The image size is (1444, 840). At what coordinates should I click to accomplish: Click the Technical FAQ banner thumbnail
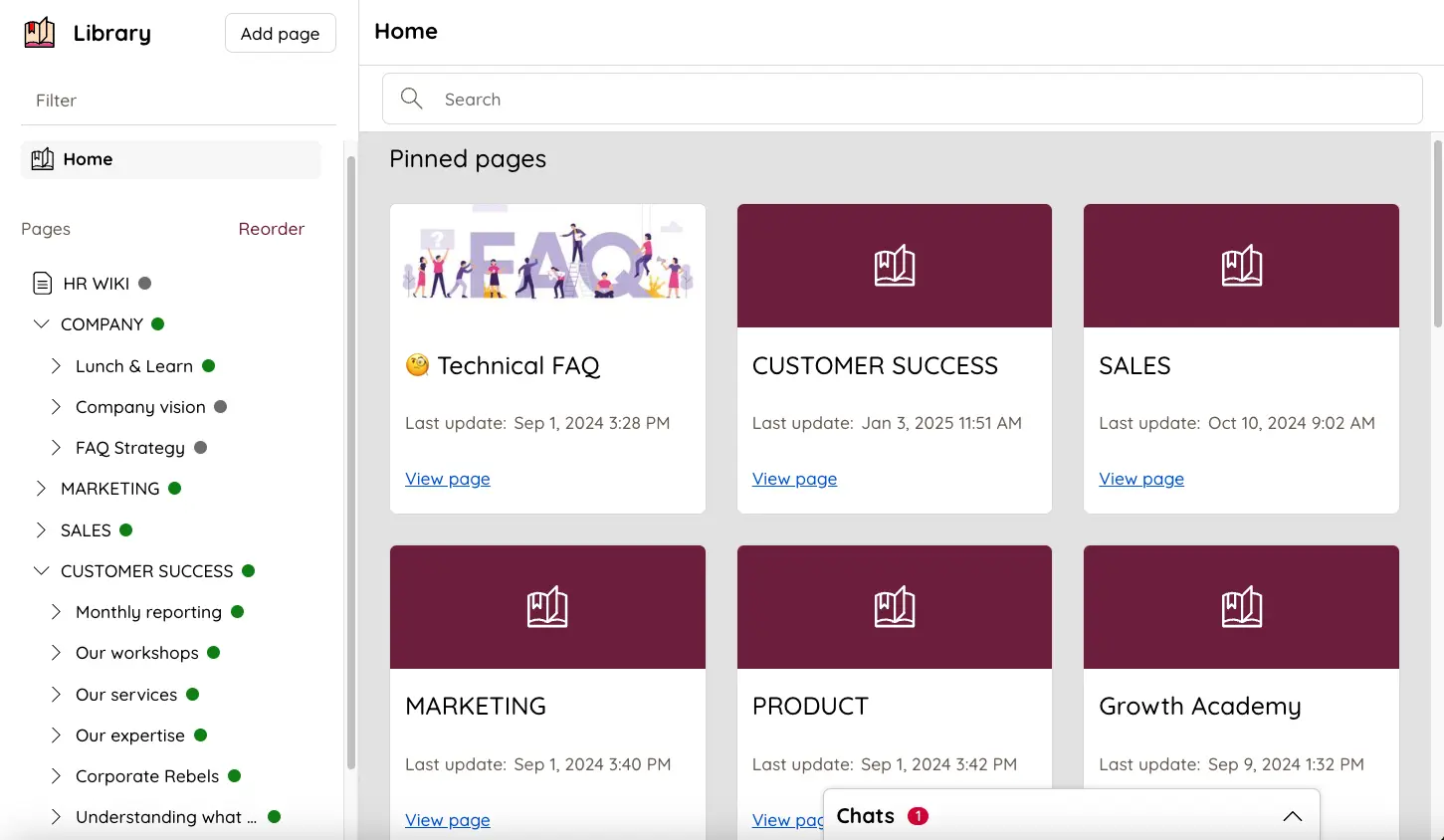tap(547, 261)
